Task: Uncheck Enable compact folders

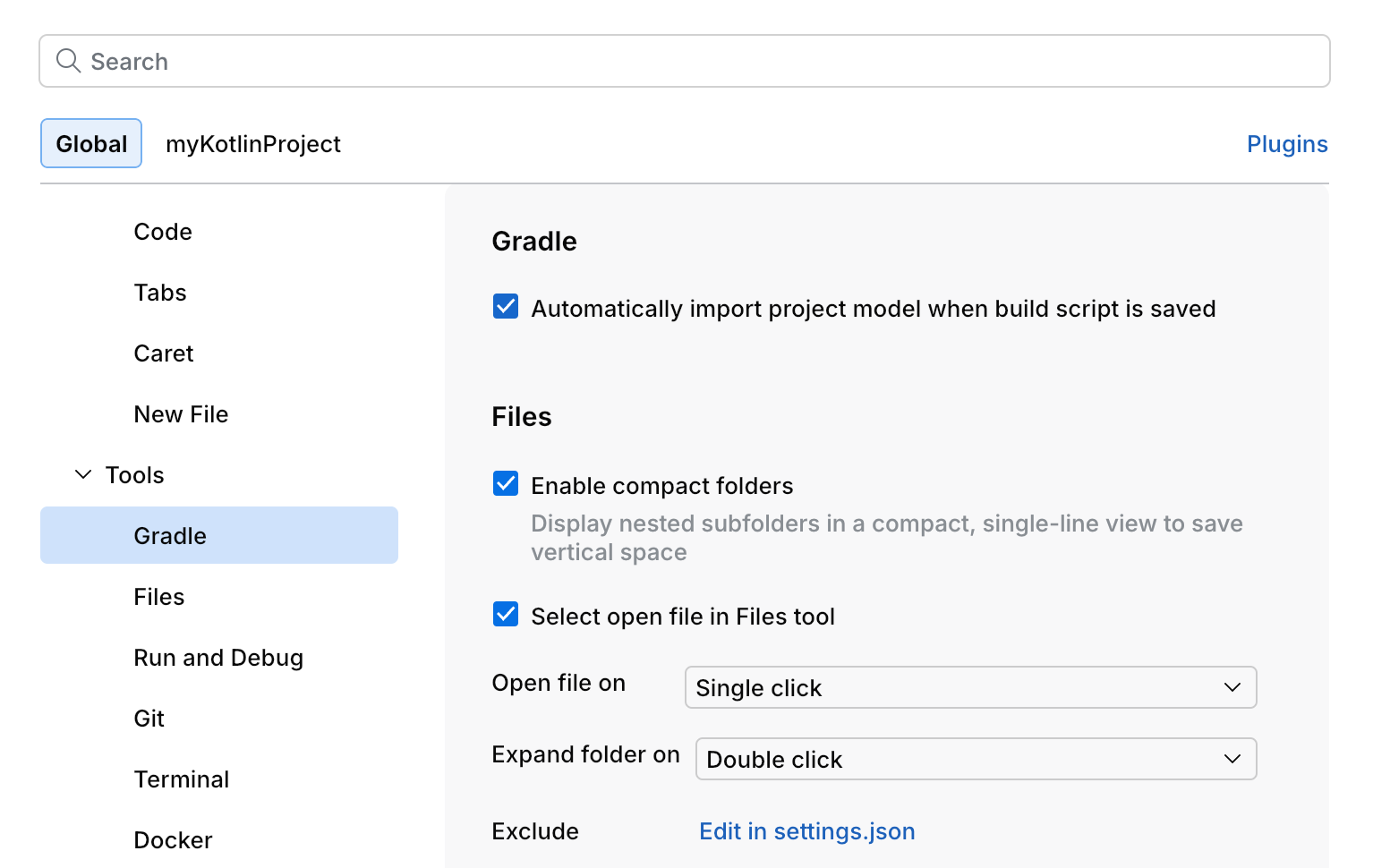Action: (x=506, y=483)
